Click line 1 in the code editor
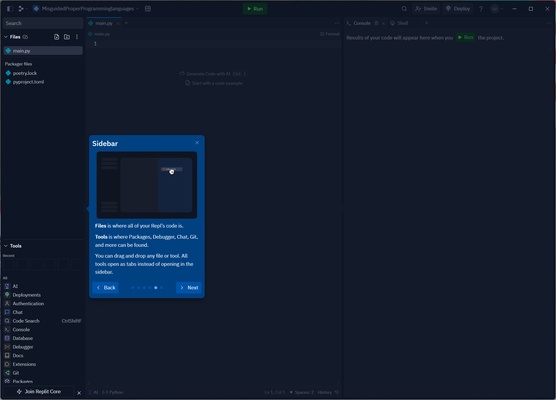The width and height of the screenshot is (556, 400). point(214,44)
